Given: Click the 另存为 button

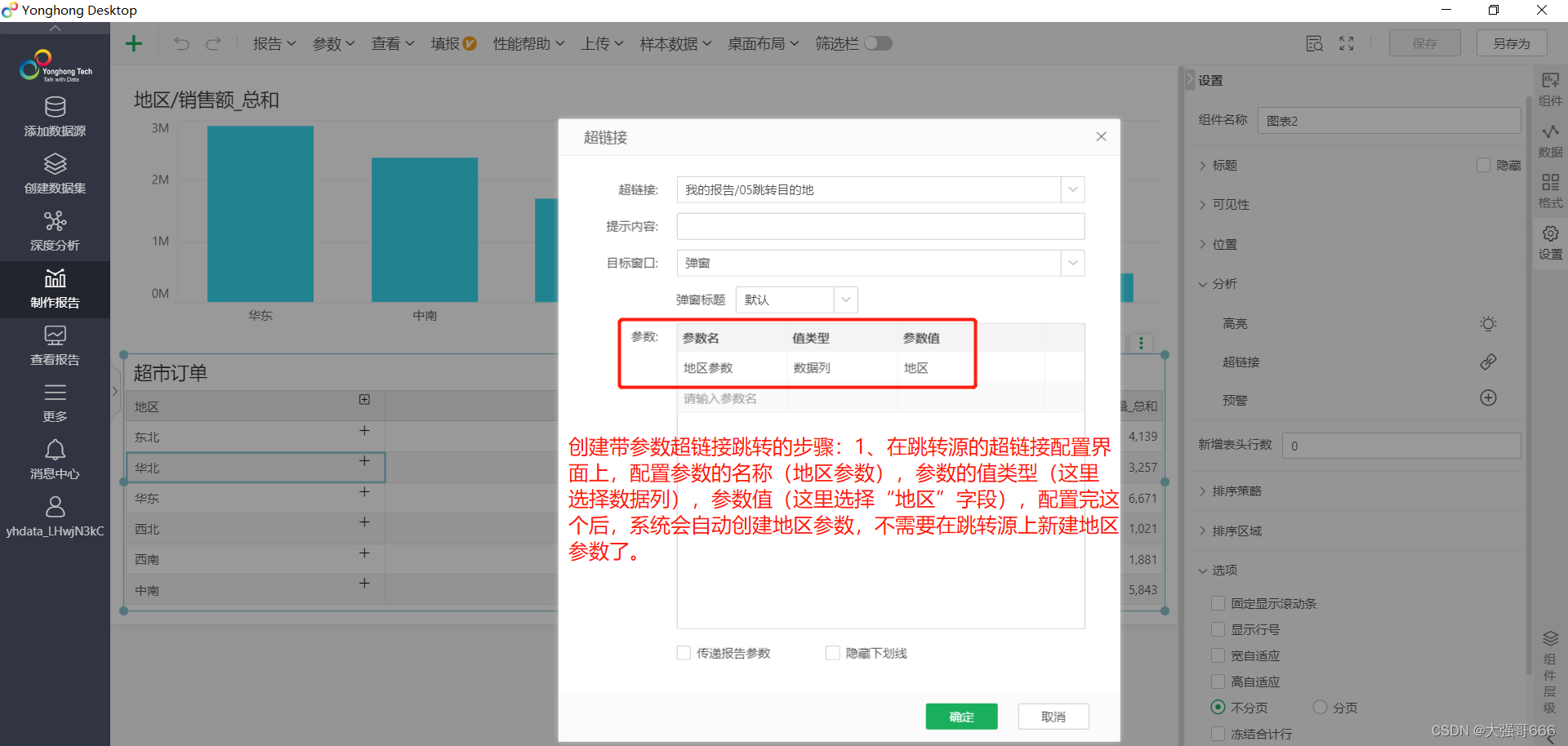Looking at the screenshot, I should pos(1512,43).
